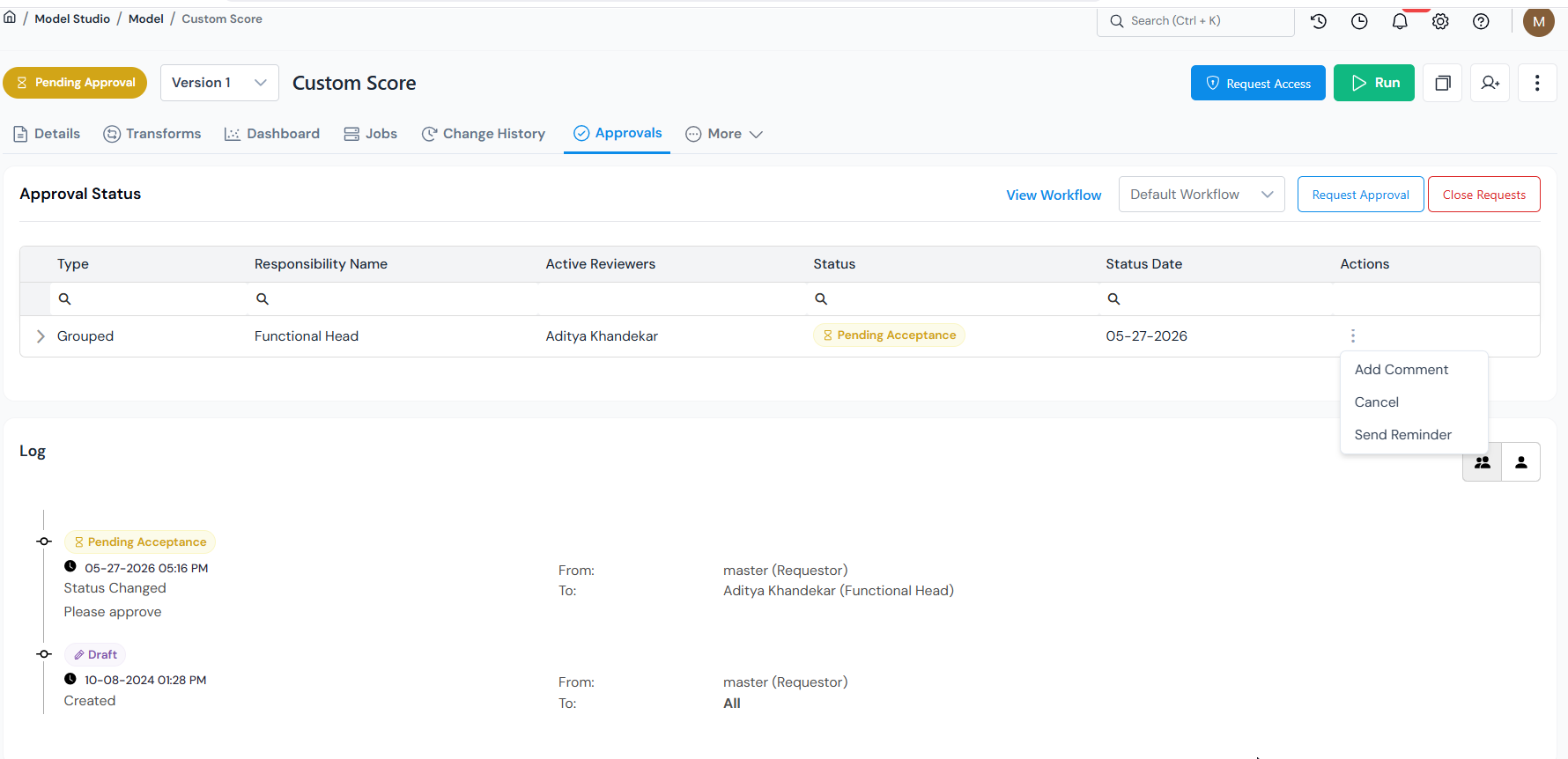Open the header three-dot options menu

tap(1537, 83)
